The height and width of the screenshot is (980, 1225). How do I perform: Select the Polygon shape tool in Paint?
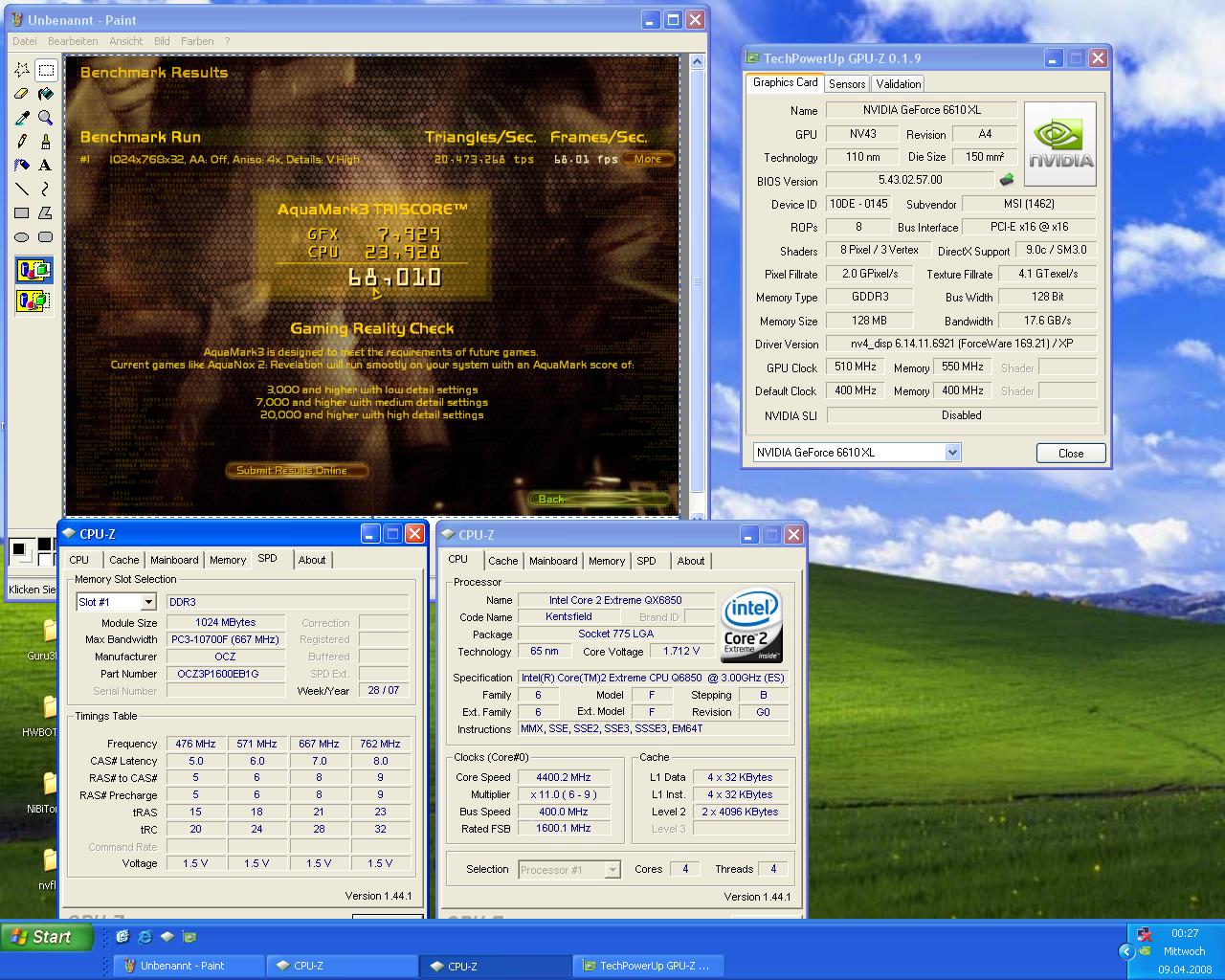tap(45, 213)
